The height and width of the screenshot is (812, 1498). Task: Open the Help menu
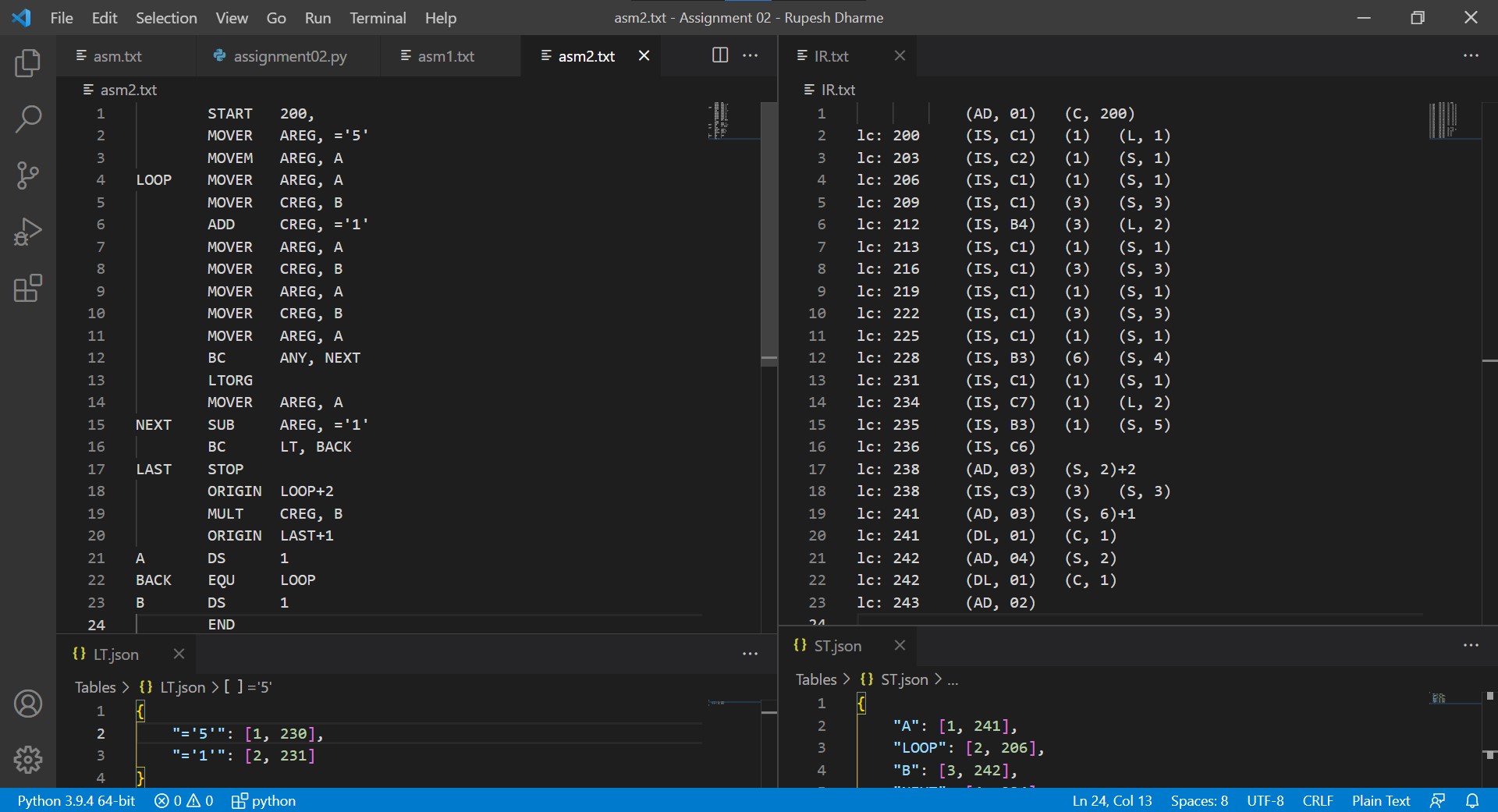441,18
